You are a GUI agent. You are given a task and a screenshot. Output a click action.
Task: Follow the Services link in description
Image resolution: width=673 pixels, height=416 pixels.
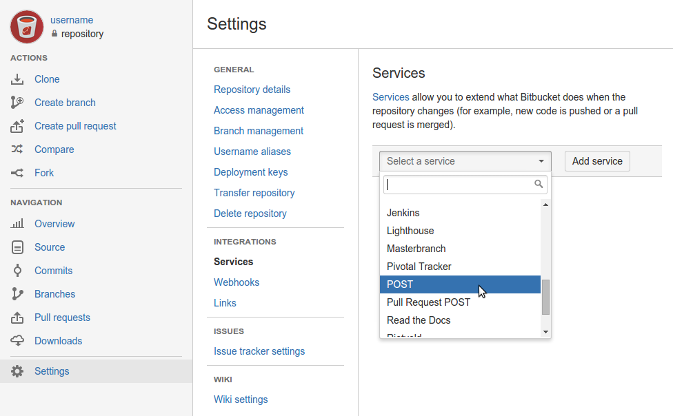[391, 97]
